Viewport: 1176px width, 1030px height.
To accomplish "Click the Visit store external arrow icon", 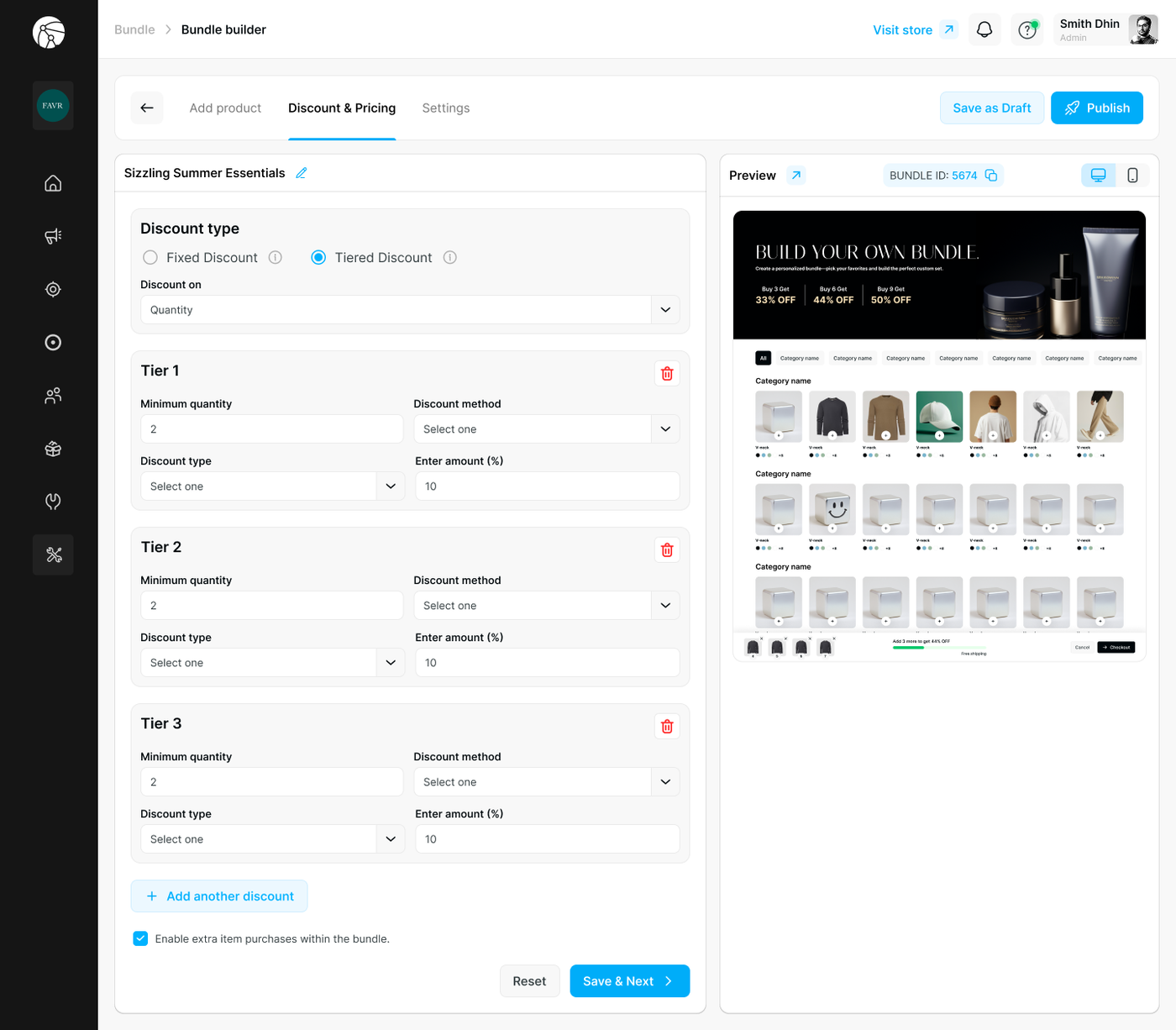I will click(x=948, y=29).
